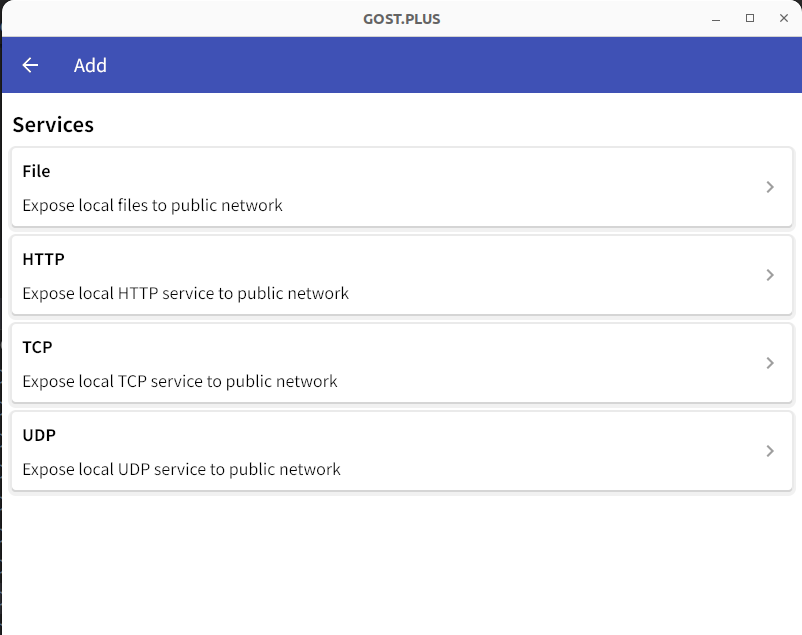The width and height of the screenshot is (802, 635).
Task: Select the File service title
Action: point(36,171)
